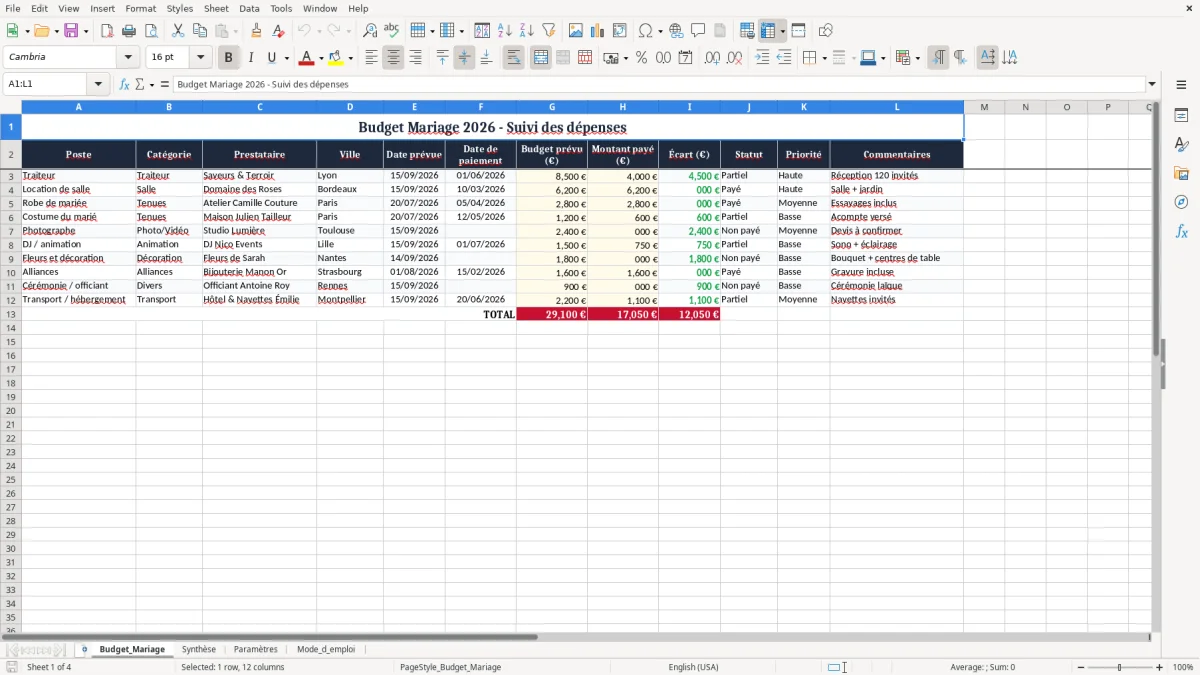Viewport: 1200px width, 675px height.
Task: Insert a comment using the speech bubble icon
Action: click(698, 31)
